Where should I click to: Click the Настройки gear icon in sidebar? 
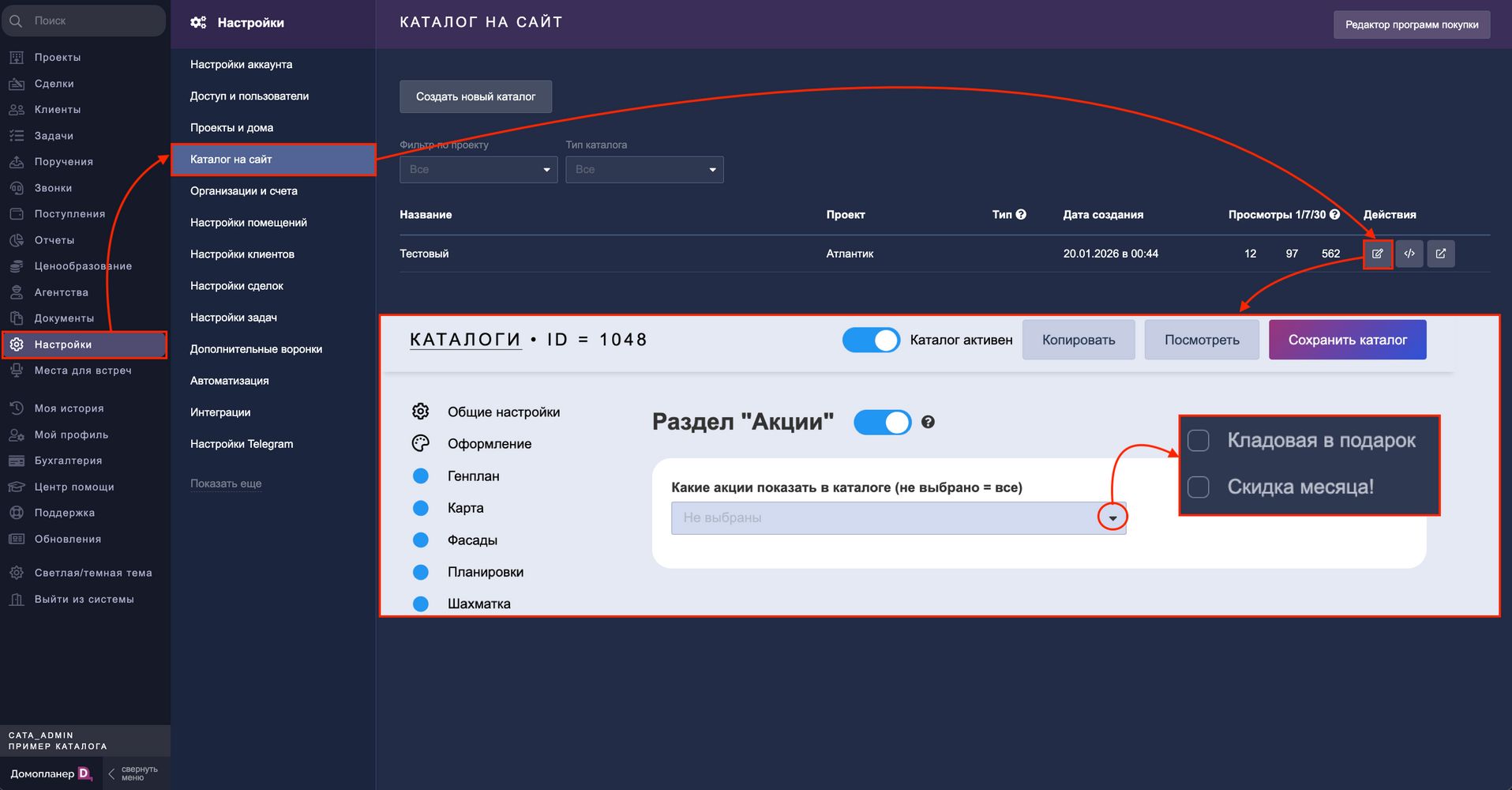(x=17, y=344)
